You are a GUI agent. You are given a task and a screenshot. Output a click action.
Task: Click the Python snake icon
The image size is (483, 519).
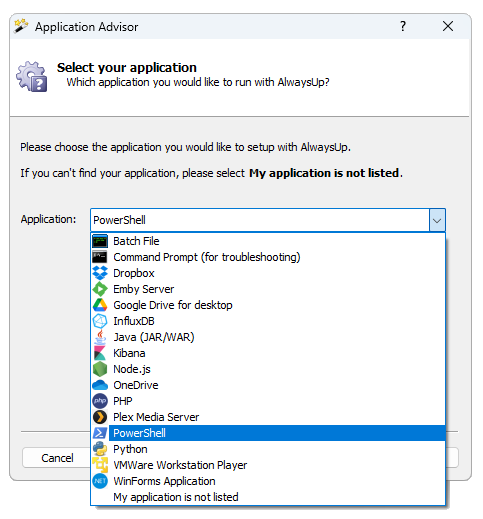tap(100, 449)
